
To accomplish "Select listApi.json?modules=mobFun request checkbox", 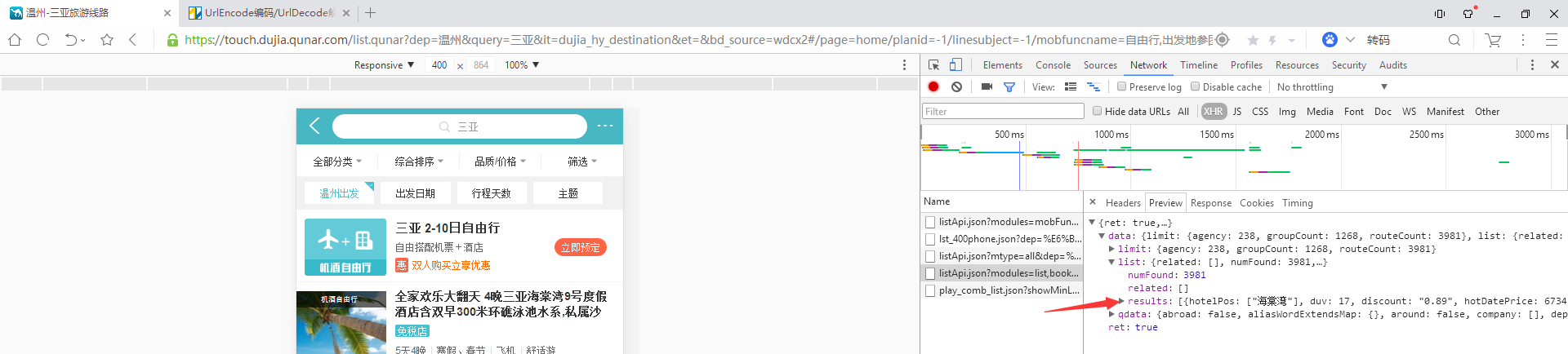I will (x=930, y=222).
